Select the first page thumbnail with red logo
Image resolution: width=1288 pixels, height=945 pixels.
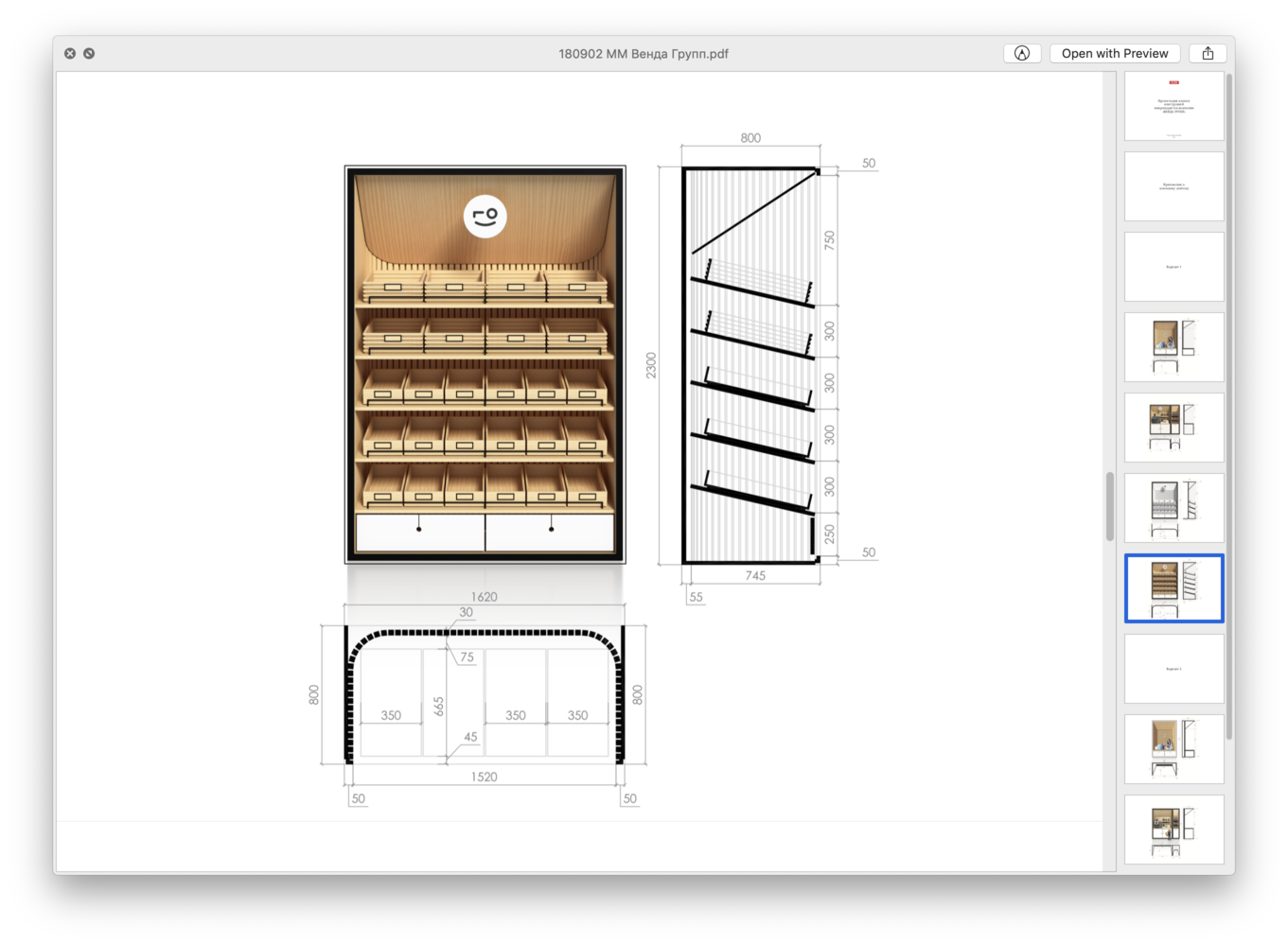tap(1173, 106)
